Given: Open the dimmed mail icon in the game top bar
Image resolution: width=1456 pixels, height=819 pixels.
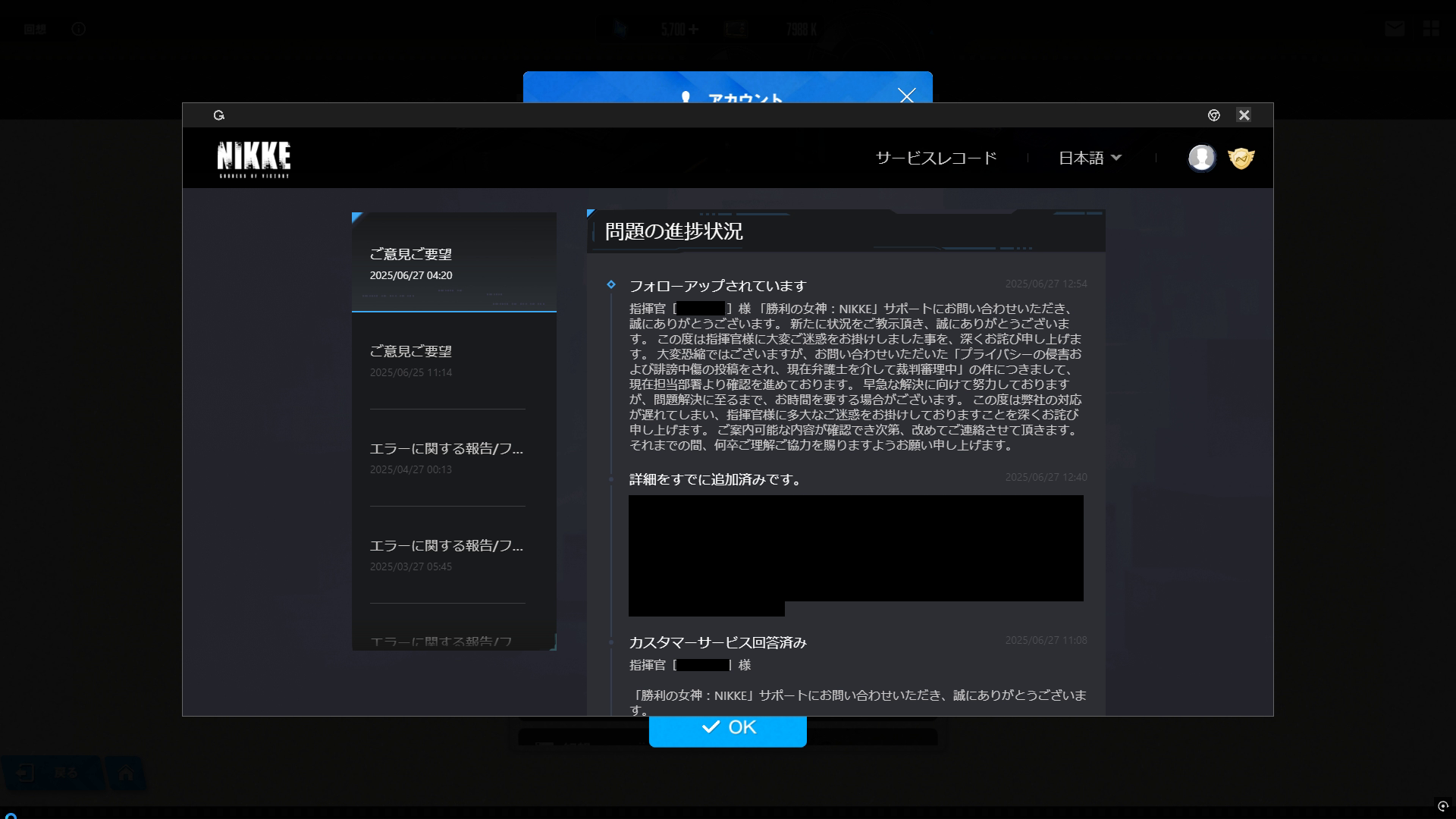Looking at the screenshot, I should pos(1394,29).
